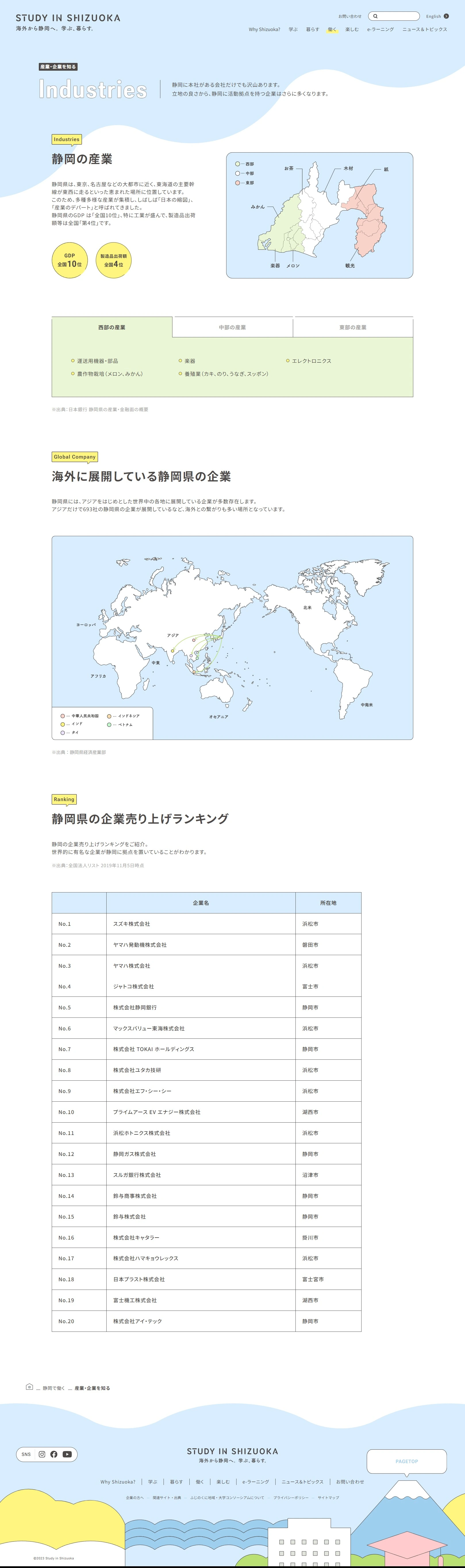Screen dimensions: 465x1568
Task: Open the プライバシーポリシー footer link
Action: coord(291,1497)
